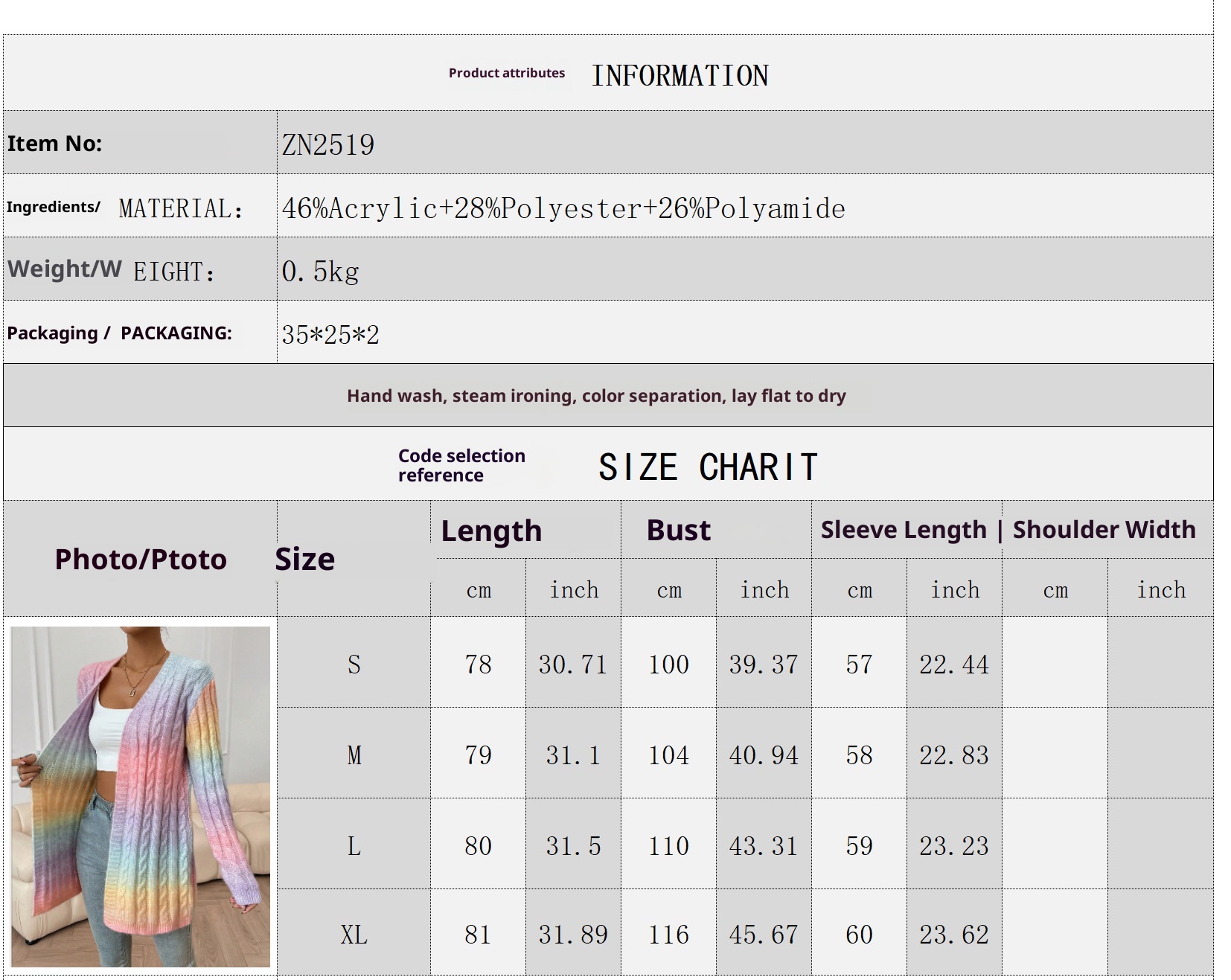Click the M length value 79 cm

[x=478, y=755]
